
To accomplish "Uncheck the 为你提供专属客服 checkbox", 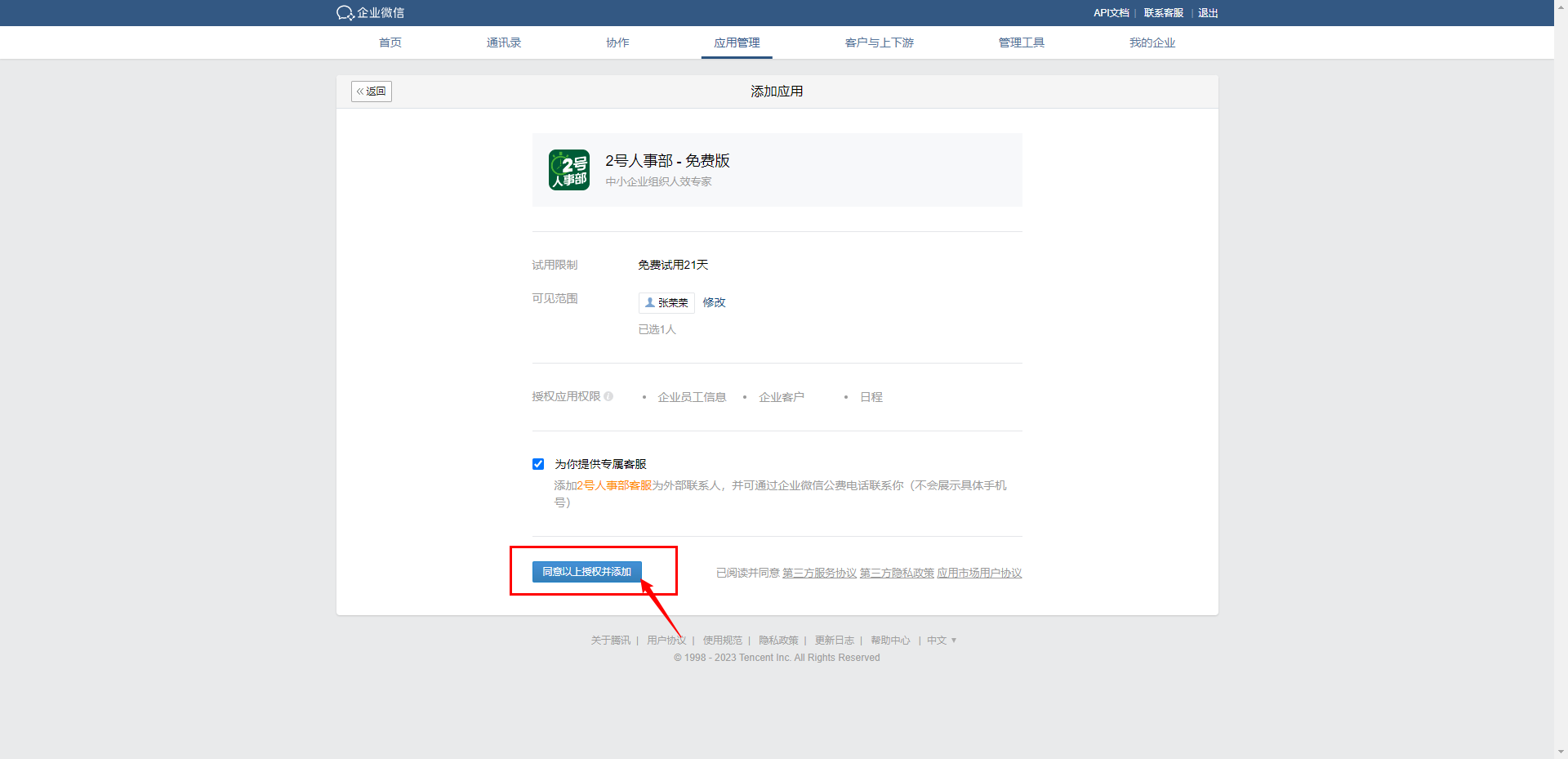I will coord(538,464).
